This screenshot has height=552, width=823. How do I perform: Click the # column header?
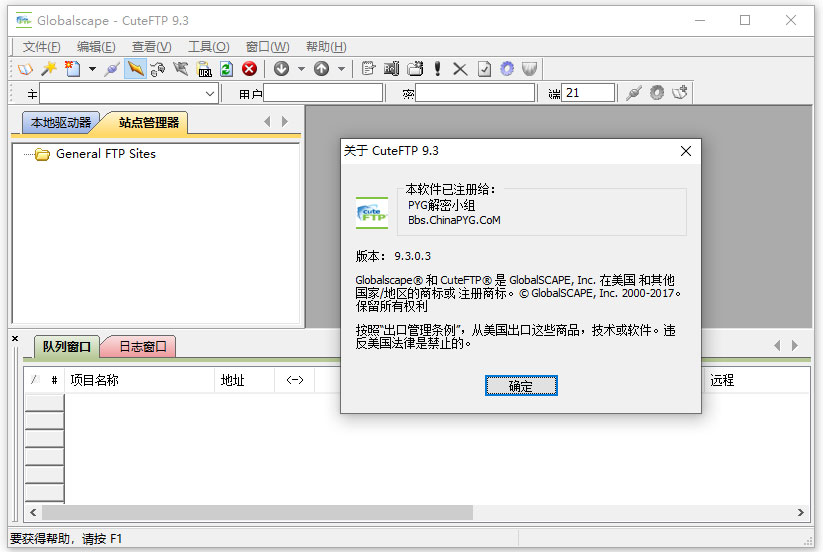tap(54, 380)
